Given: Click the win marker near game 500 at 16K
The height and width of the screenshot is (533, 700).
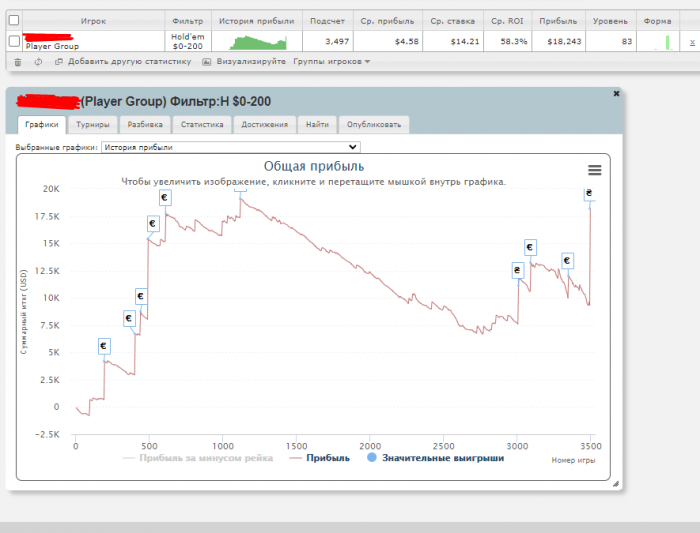Looking at the screenshot, I should point(153,224).
